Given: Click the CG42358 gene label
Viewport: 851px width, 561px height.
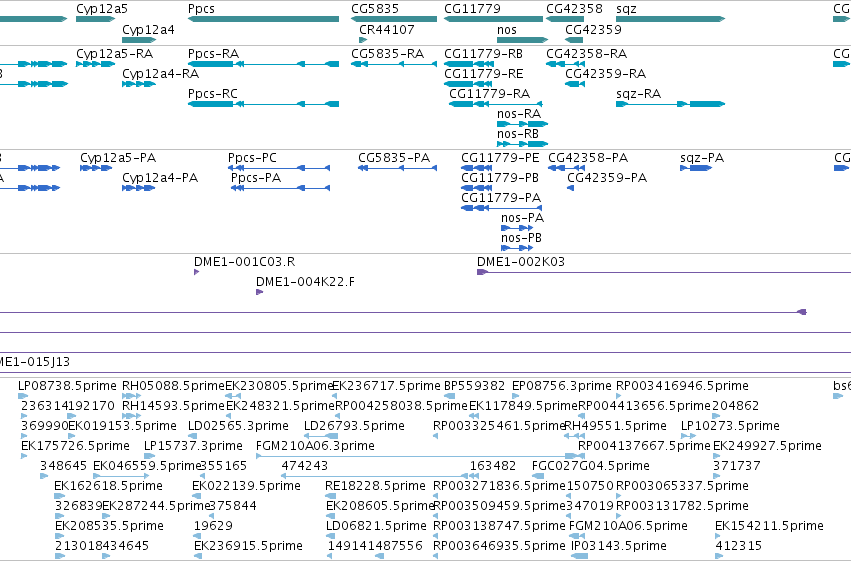Looking at the screenshot, I should (x=574, y=9).
